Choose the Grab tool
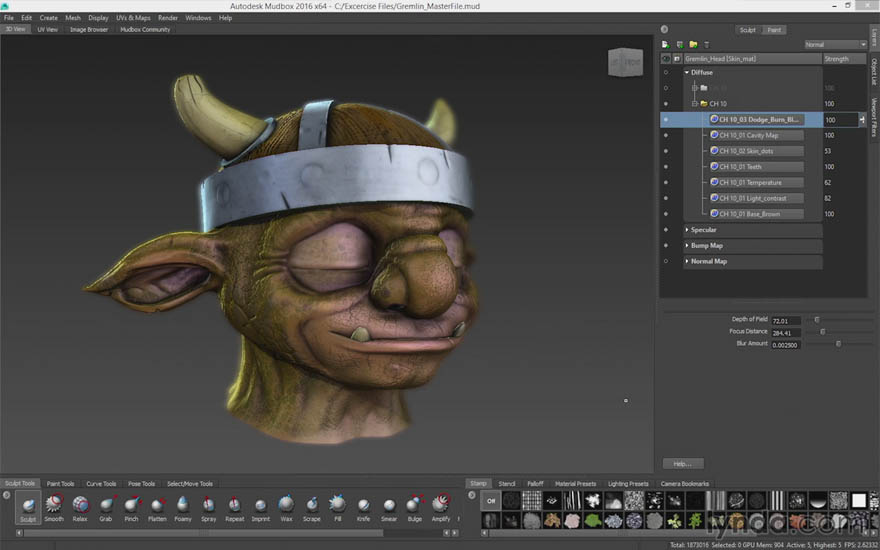The image size is (880, 550). coord(106,507)
